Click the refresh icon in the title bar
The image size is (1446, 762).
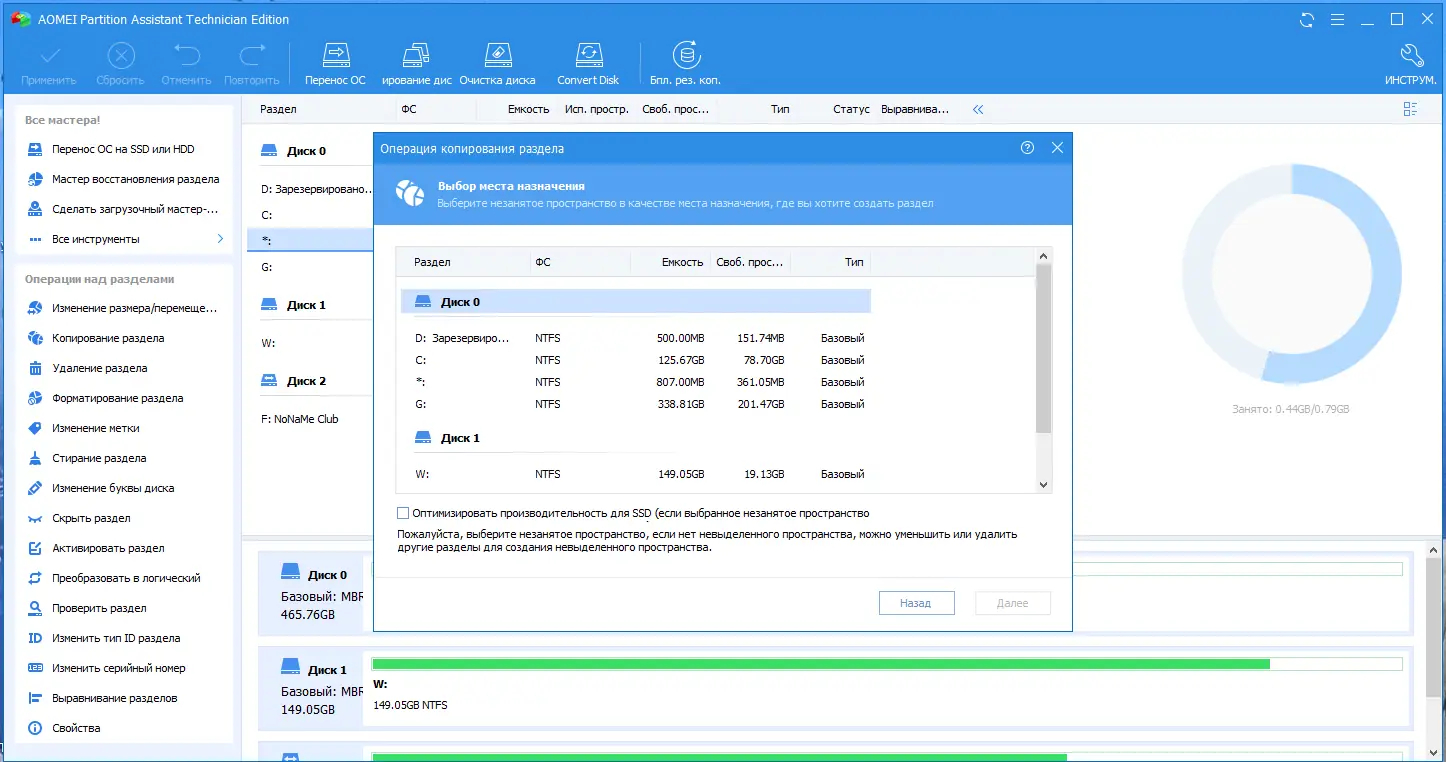[1306, 18]
